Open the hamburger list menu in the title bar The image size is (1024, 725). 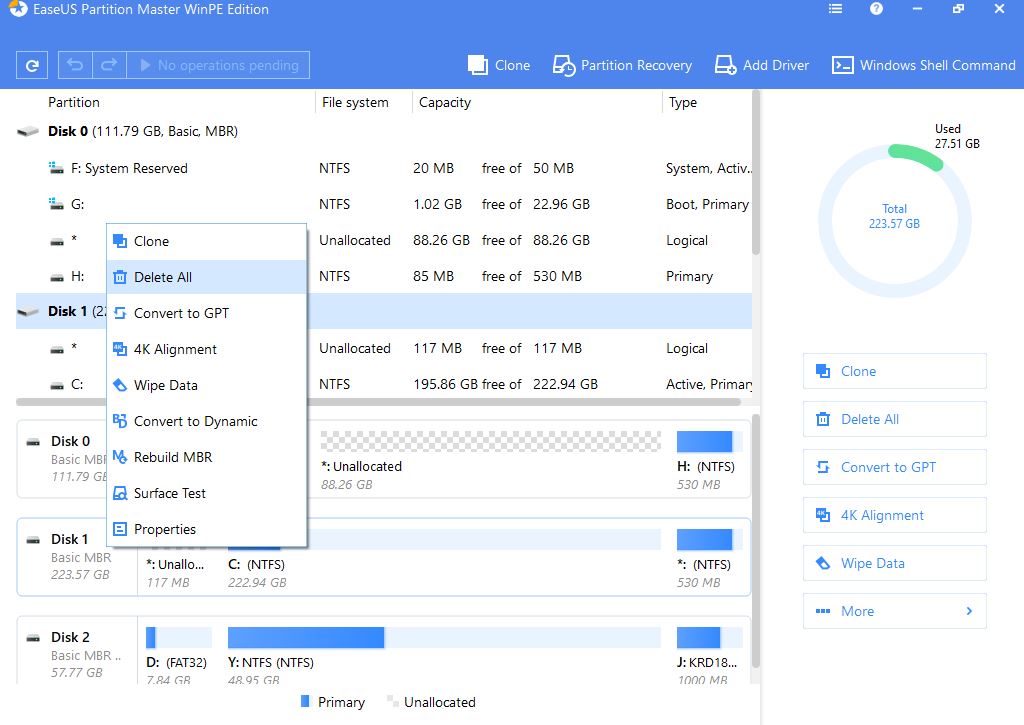[x=836, y=10]
